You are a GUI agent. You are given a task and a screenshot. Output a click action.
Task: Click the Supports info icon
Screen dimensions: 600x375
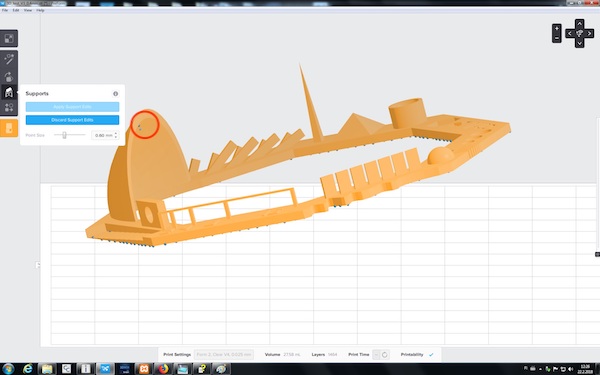pos(115,94)
